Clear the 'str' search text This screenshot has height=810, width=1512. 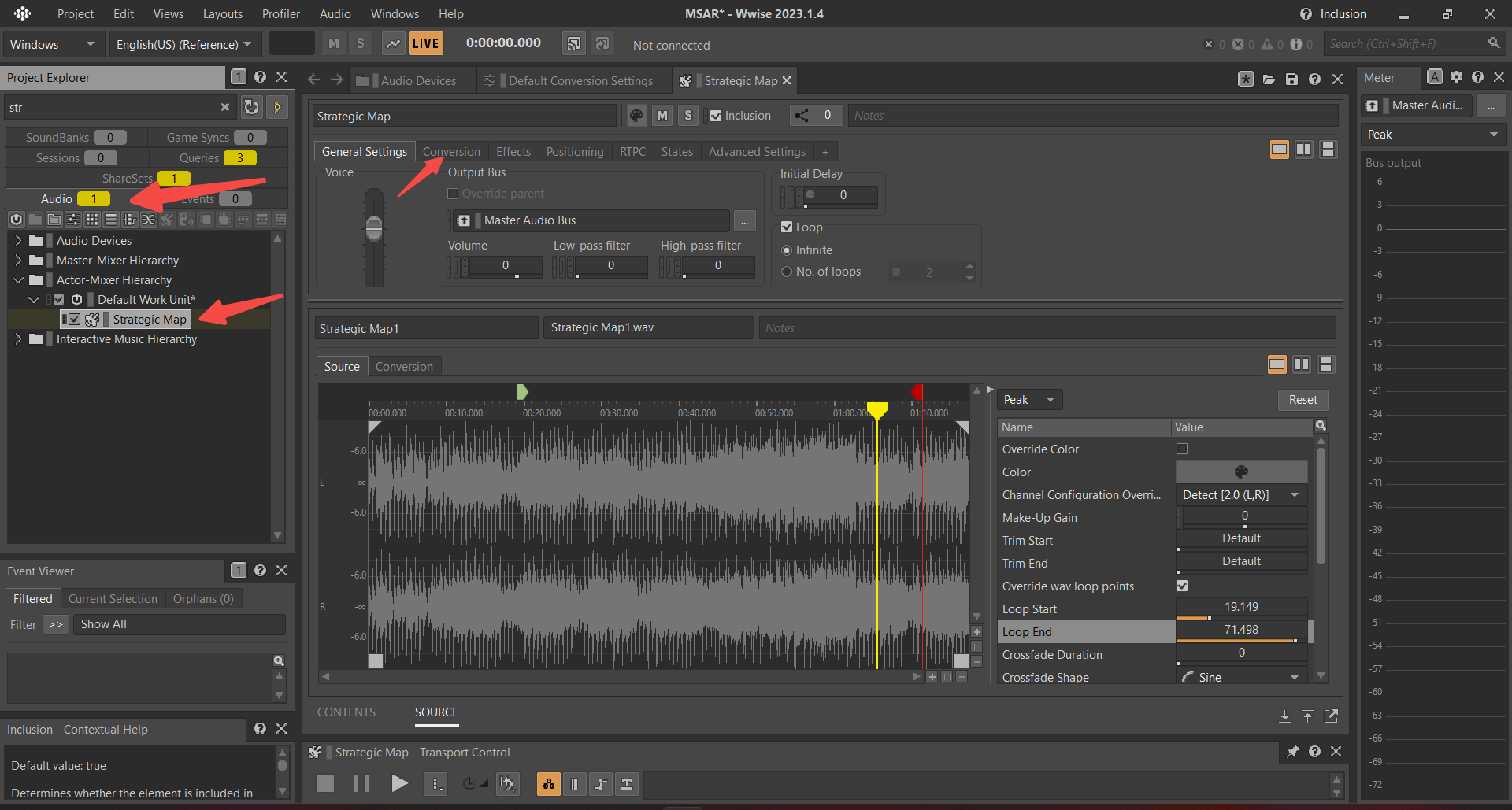pos(225,107)
